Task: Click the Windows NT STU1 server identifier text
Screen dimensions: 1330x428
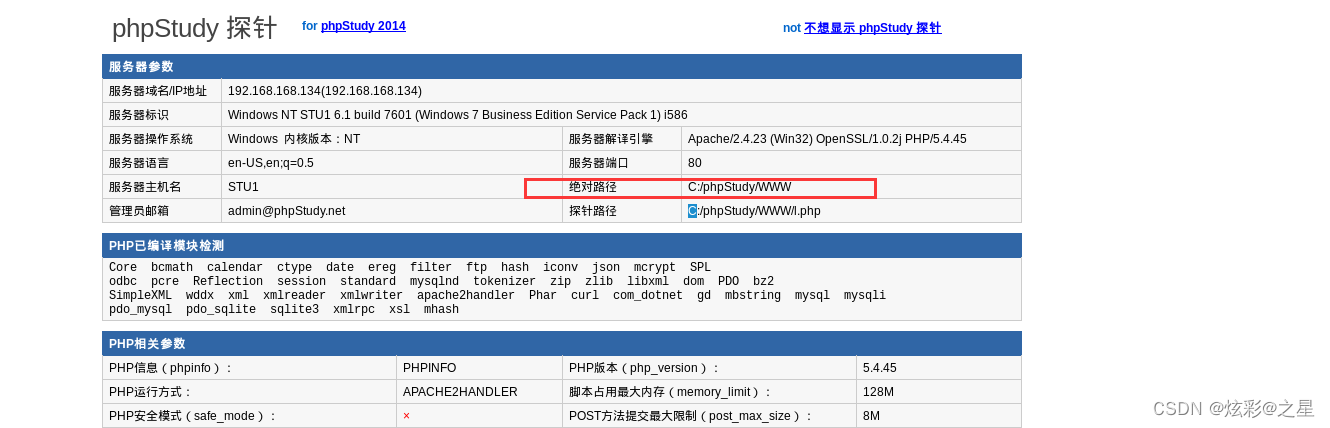Action: tap(457, 115)
